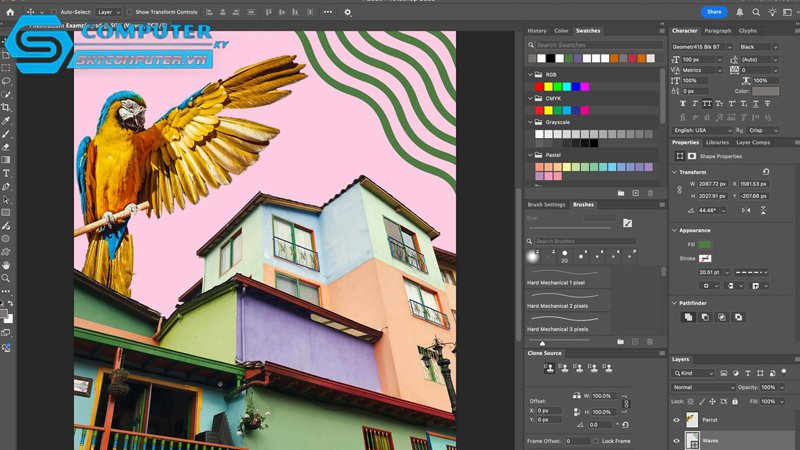Image resolution: width=800 pixels, height=450 pixels.
Task: Switch to the Brush Settings tab
Action: [546, 205]
